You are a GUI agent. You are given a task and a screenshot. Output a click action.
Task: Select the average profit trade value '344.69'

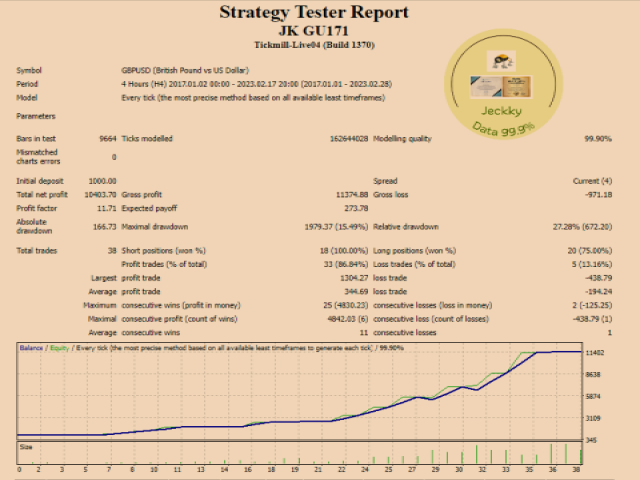point(356,291)
